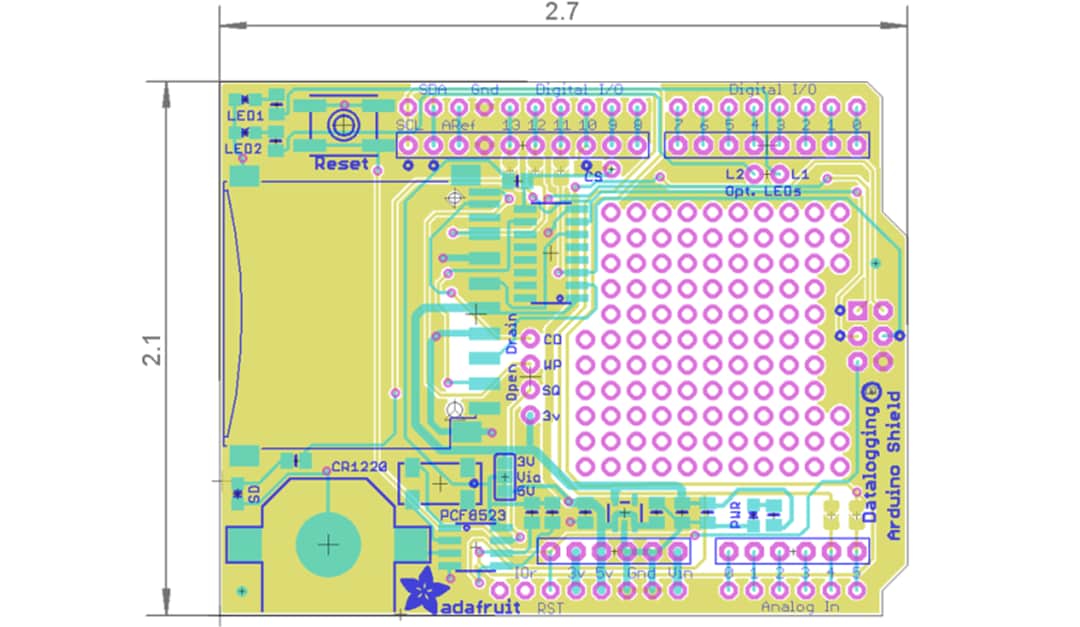Select the 3V Via 6V jumper block
The width and height of the screenshot is (1080, 627).
pos(504,474)
